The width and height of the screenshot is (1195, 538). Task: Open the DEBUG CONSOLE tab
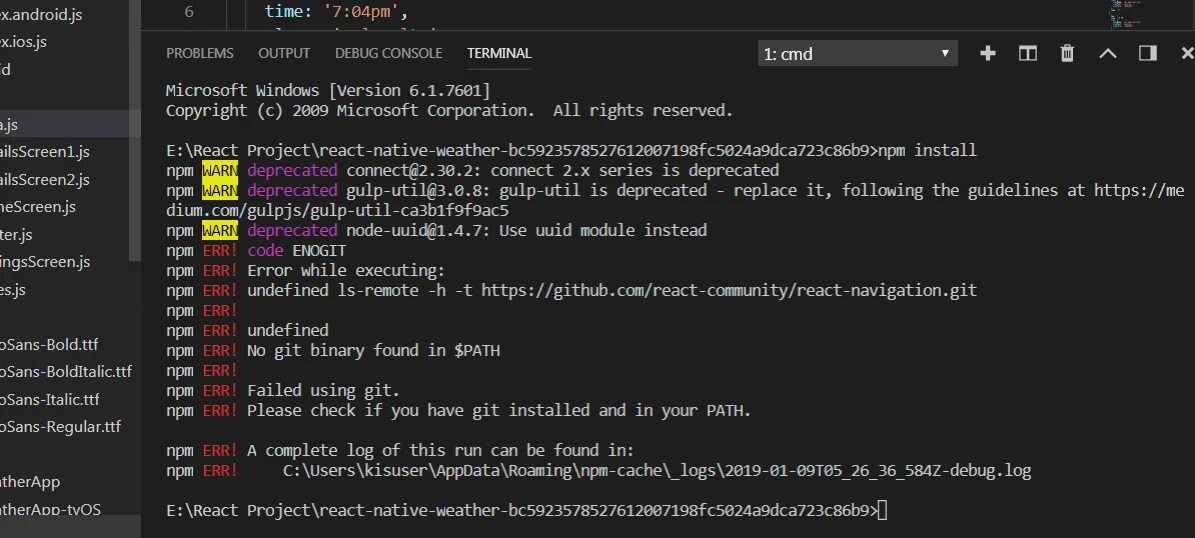[x=389, y=53]
